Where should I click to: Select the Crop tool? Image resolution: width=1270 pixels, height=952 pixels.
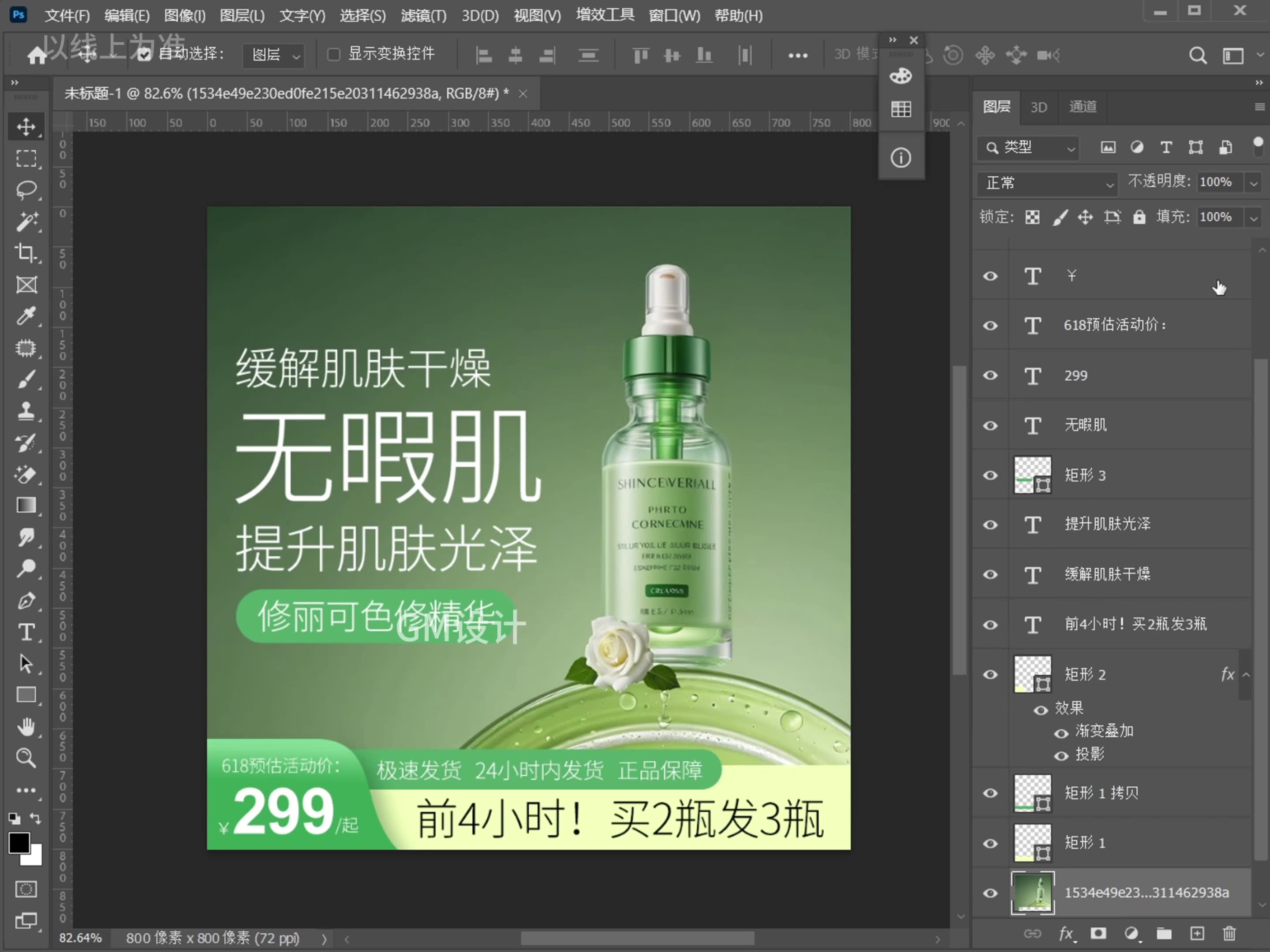pos(26,253)
